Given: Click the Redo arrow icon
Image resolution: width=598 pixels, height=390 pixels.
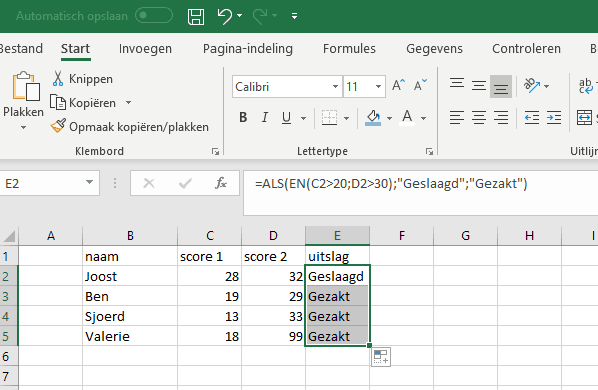Looking at the screenshot, I should (260, 16).
